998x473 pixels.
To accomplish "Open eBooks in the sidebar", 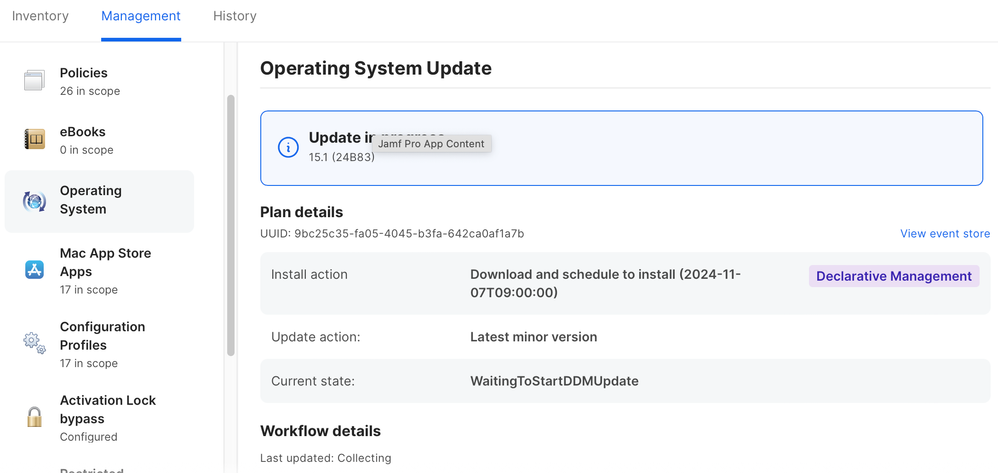I will 99,140.
